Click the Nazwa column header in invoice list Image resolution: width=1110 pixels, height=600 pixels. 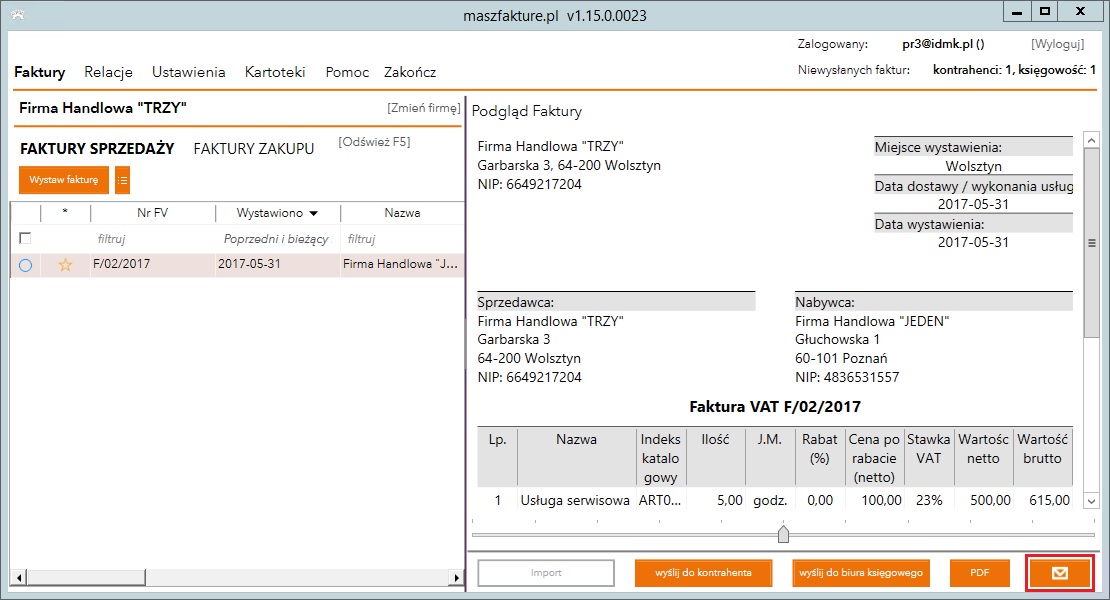[x=402, y=213]
